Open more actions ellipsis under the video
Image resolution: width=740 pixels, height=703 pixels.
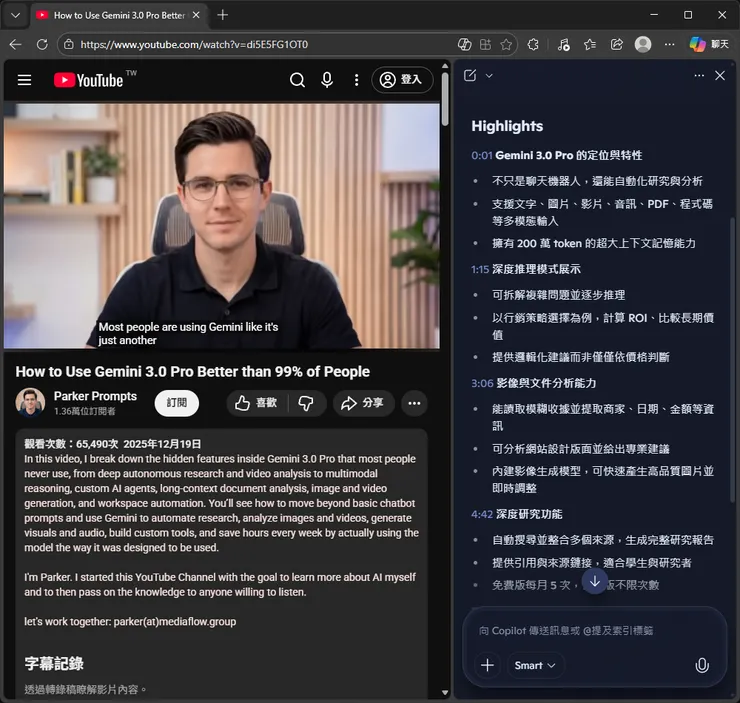(414, 403)
